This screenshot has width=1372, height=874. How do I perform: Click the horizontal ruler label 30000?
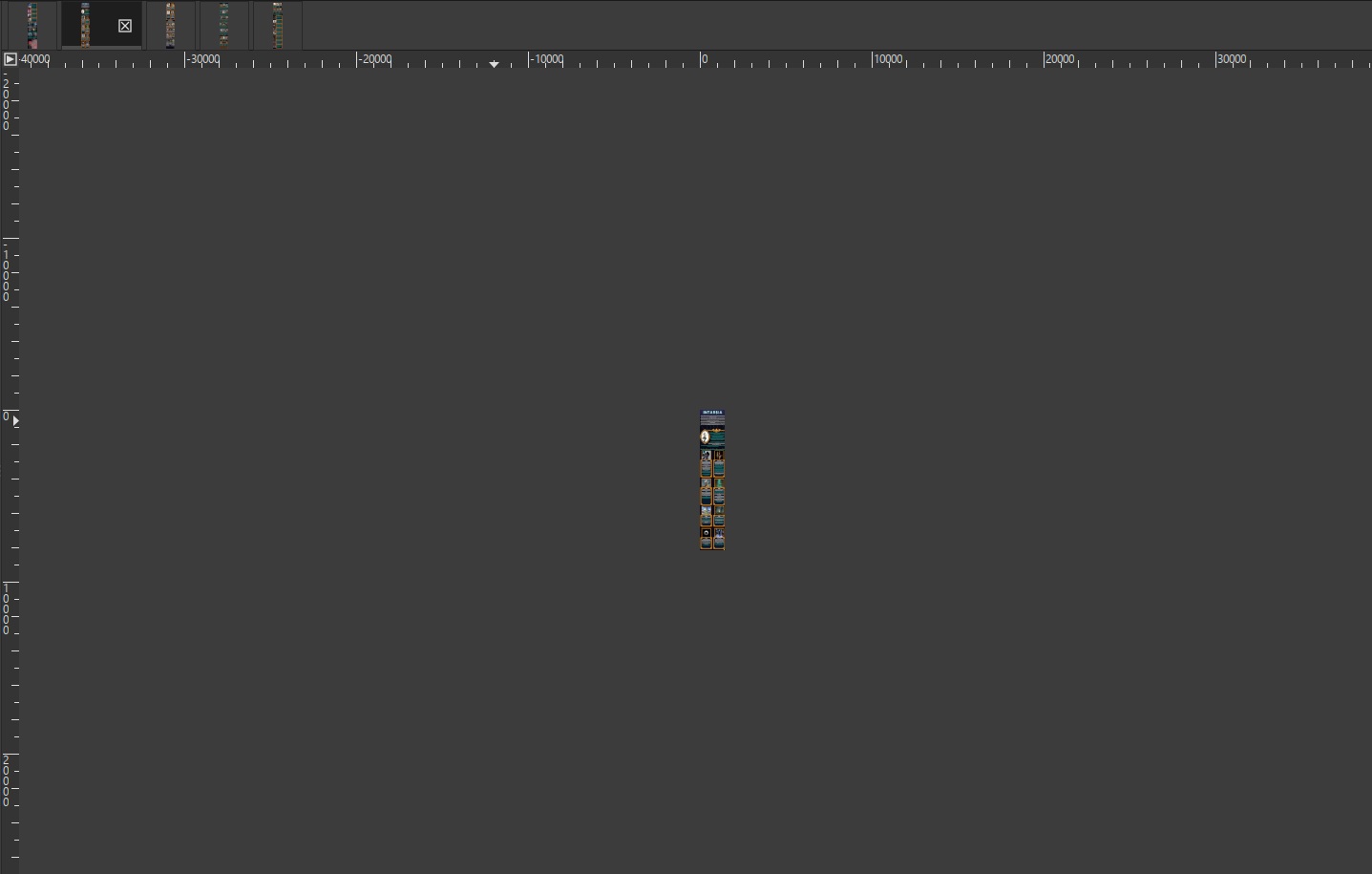1232,59
